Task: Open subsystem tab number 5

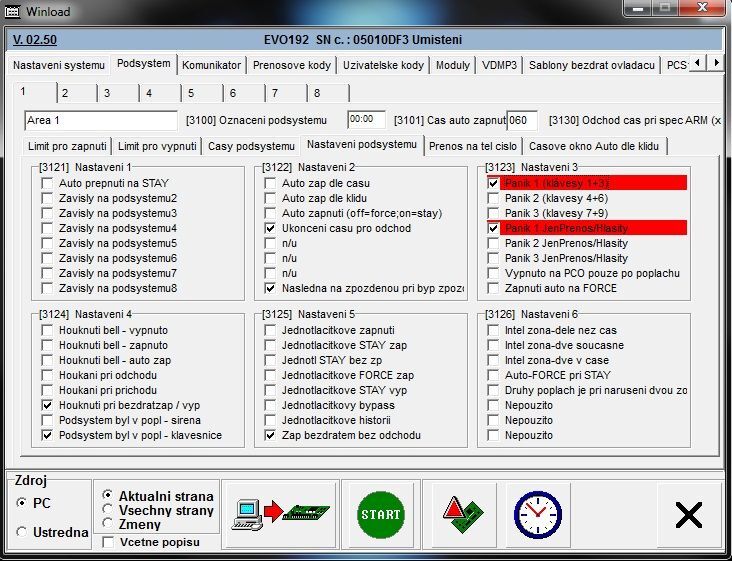Action: tap(190, 93)
